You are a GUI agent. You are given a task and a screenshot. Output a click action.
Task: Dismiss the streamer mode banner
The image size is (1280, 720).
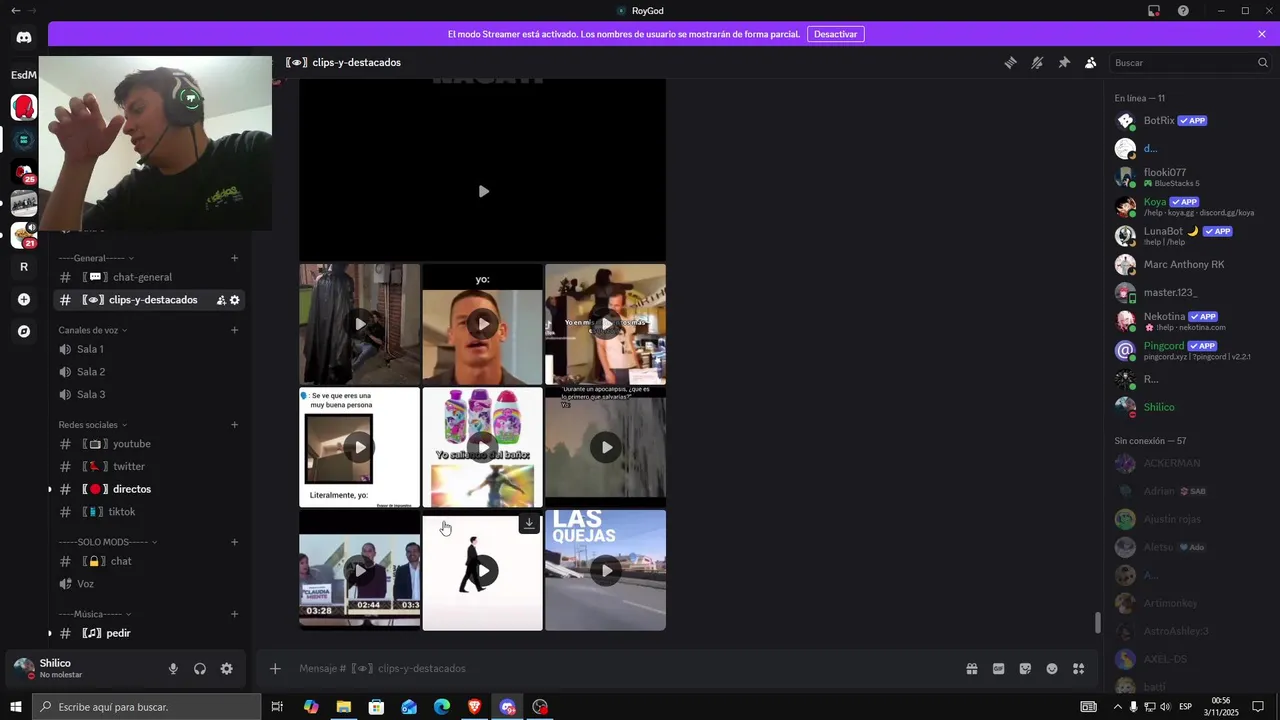tap(1262, 34)
